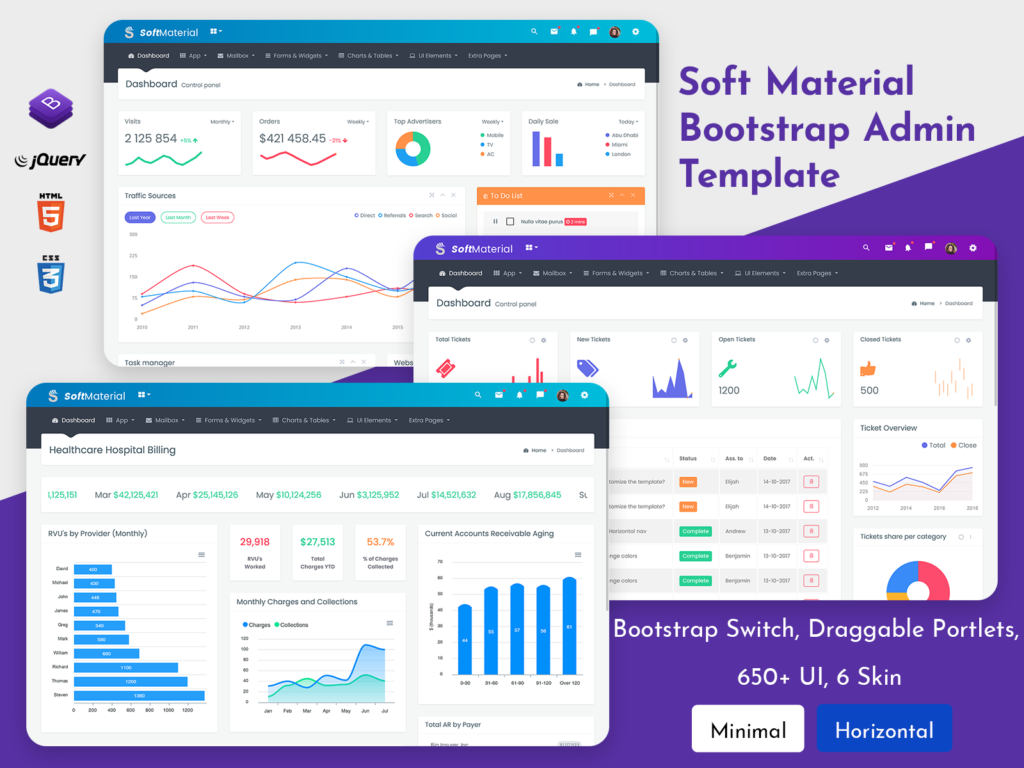
Task: Open the Today dropdown on Daily Sale card
Action: tap(627, 122)
